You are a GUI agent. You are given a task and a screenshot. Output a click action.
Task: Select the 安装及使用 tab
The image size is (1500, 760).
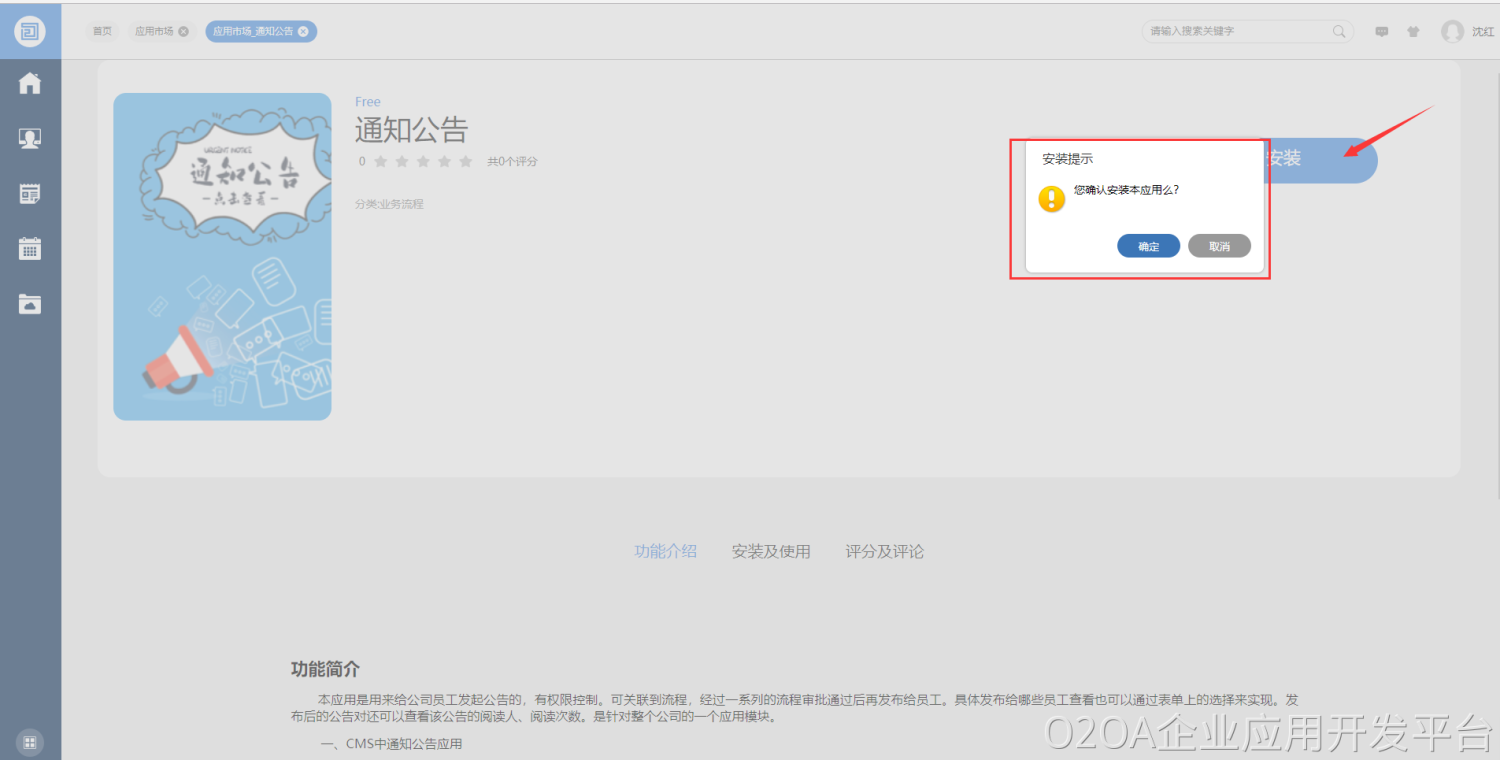pos(771,551)
